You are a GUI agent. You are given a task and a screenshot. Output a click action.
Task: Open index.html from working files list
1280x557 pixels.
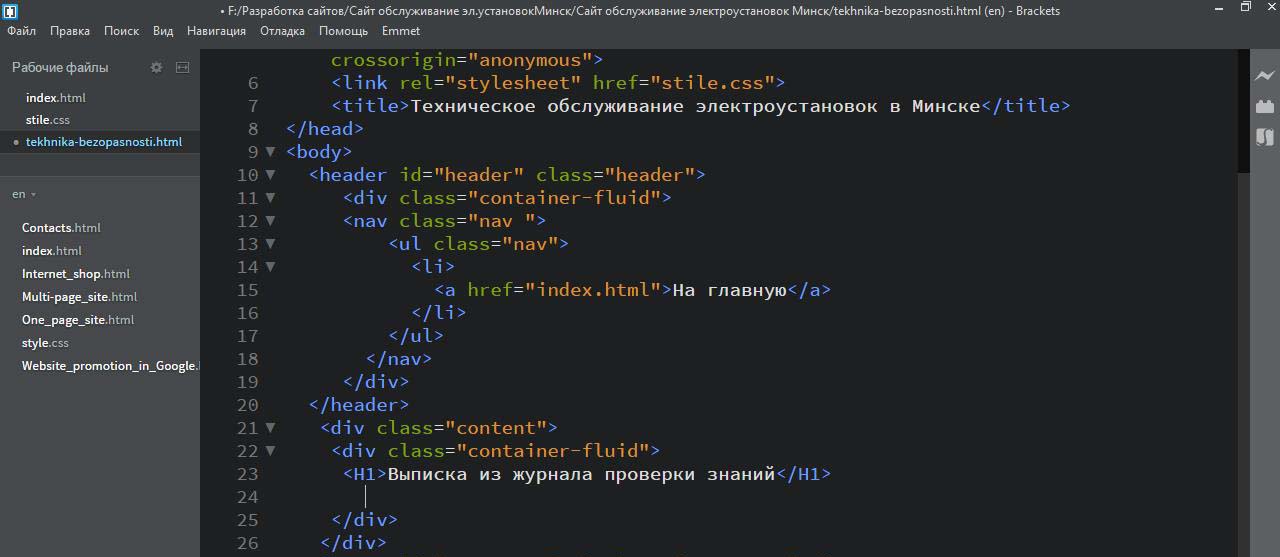coord(55,98)
